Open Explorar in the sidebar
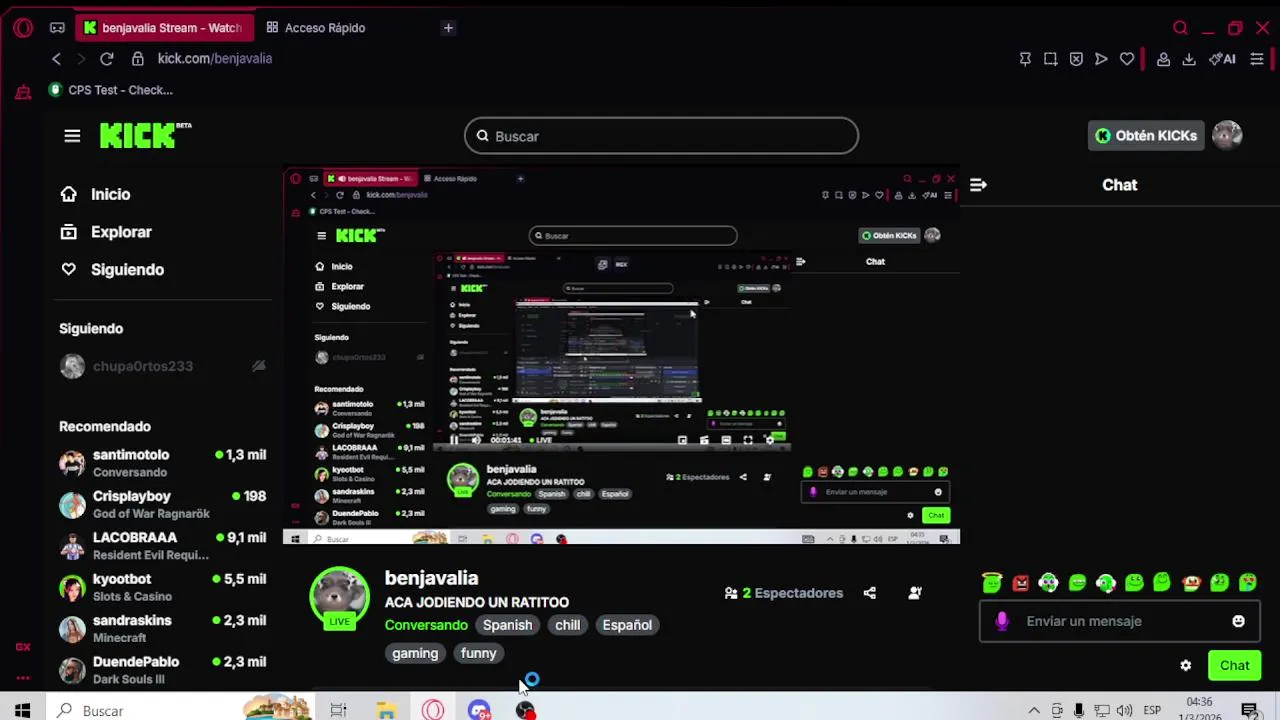 [x=106, y=232]
